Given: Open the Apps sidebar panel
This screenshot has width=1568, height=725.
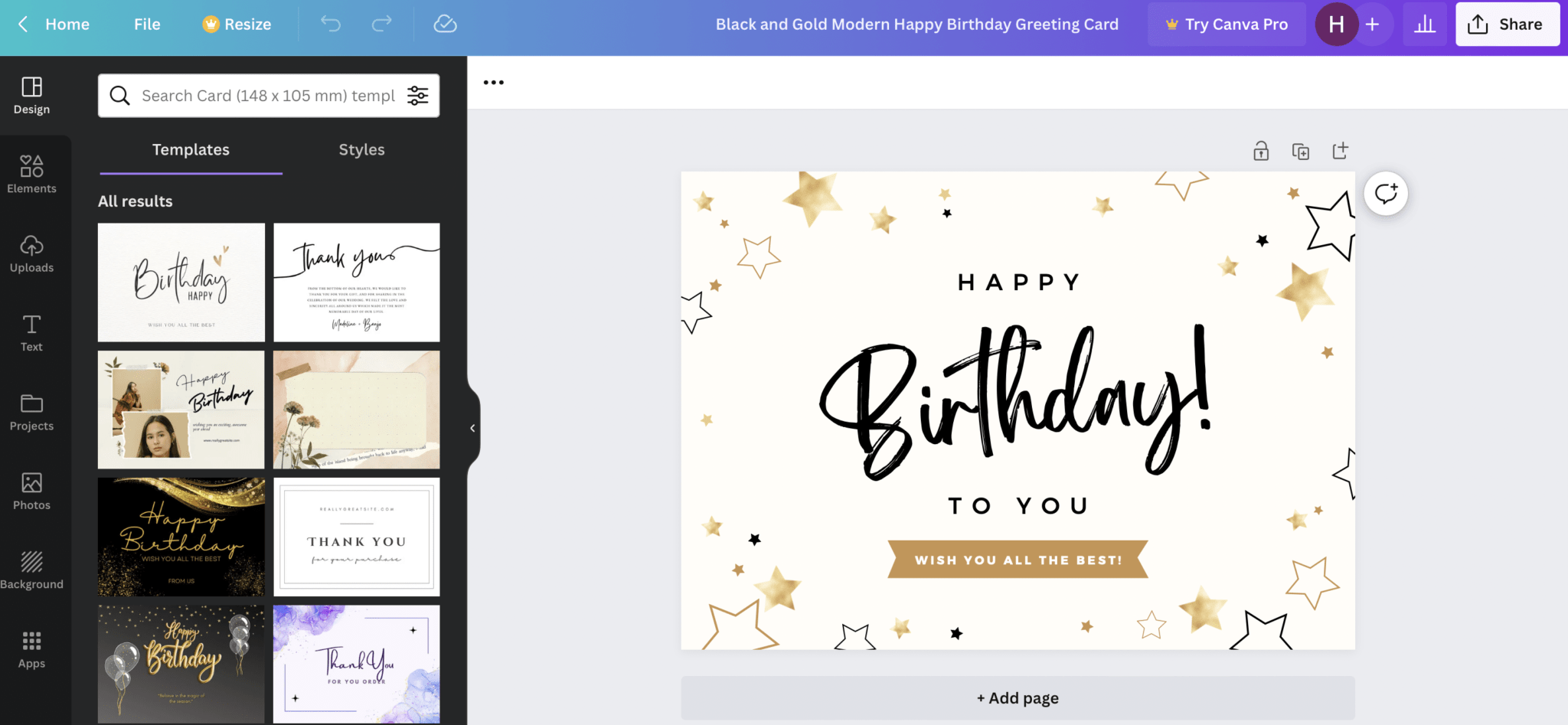Looking at the screenshot, I should [x=31, y=650].
